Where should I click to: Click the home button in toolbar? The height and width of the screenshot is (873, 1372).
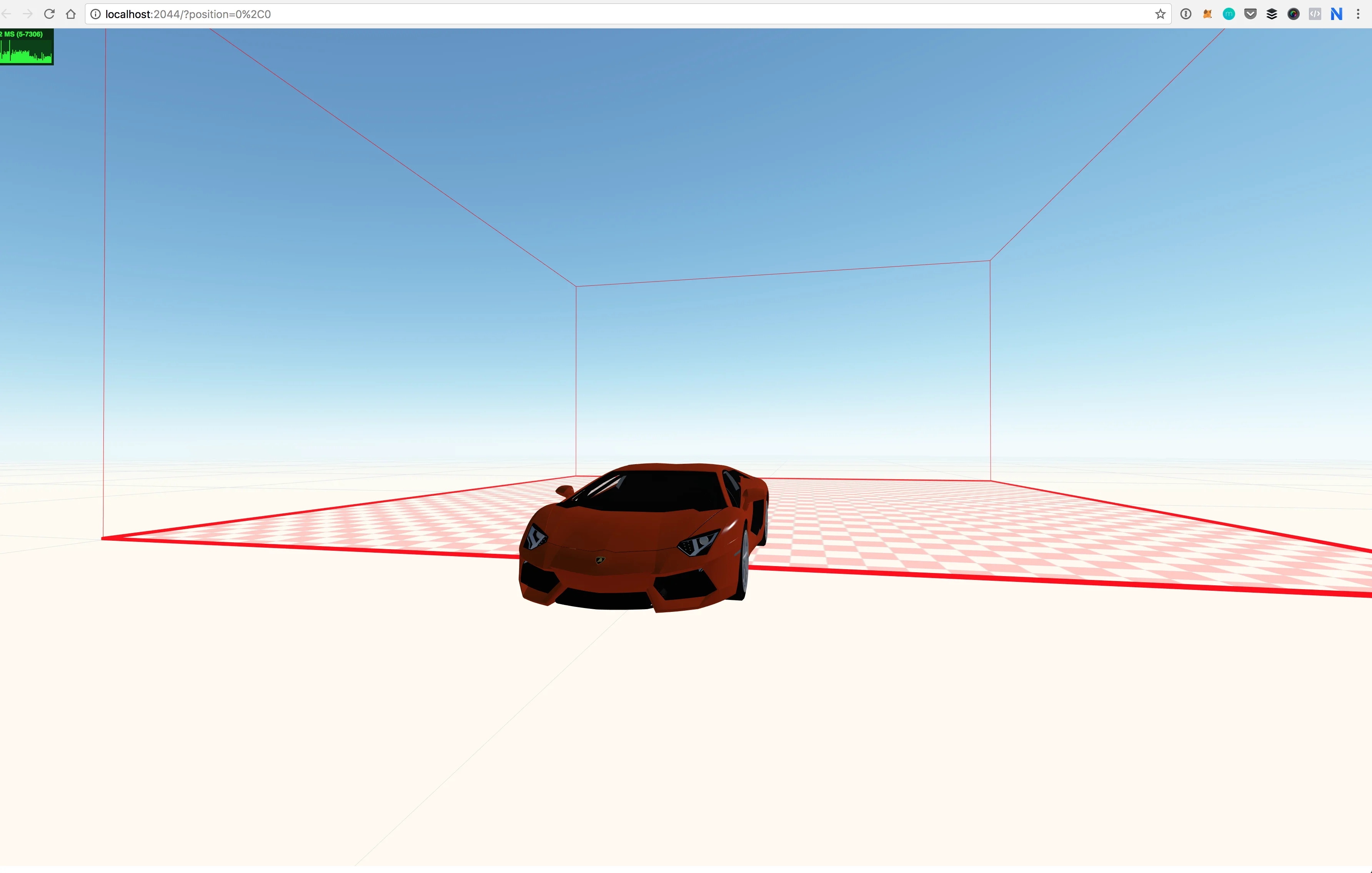tap(71, 14)
